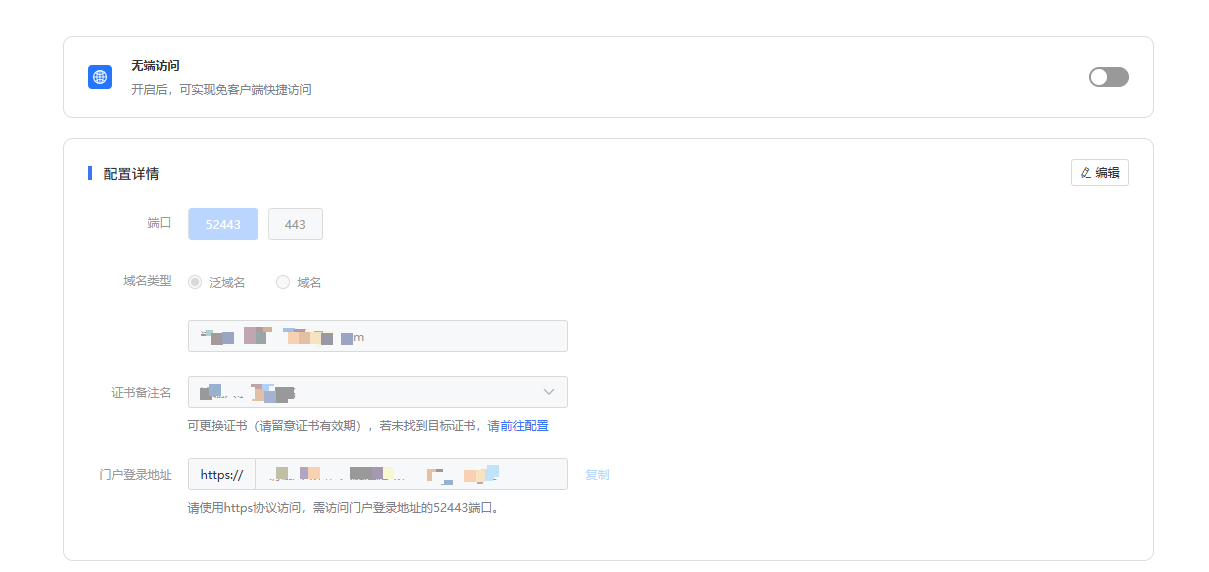
Task: Click the domain name input field
Action: click(x=378, y=336)
